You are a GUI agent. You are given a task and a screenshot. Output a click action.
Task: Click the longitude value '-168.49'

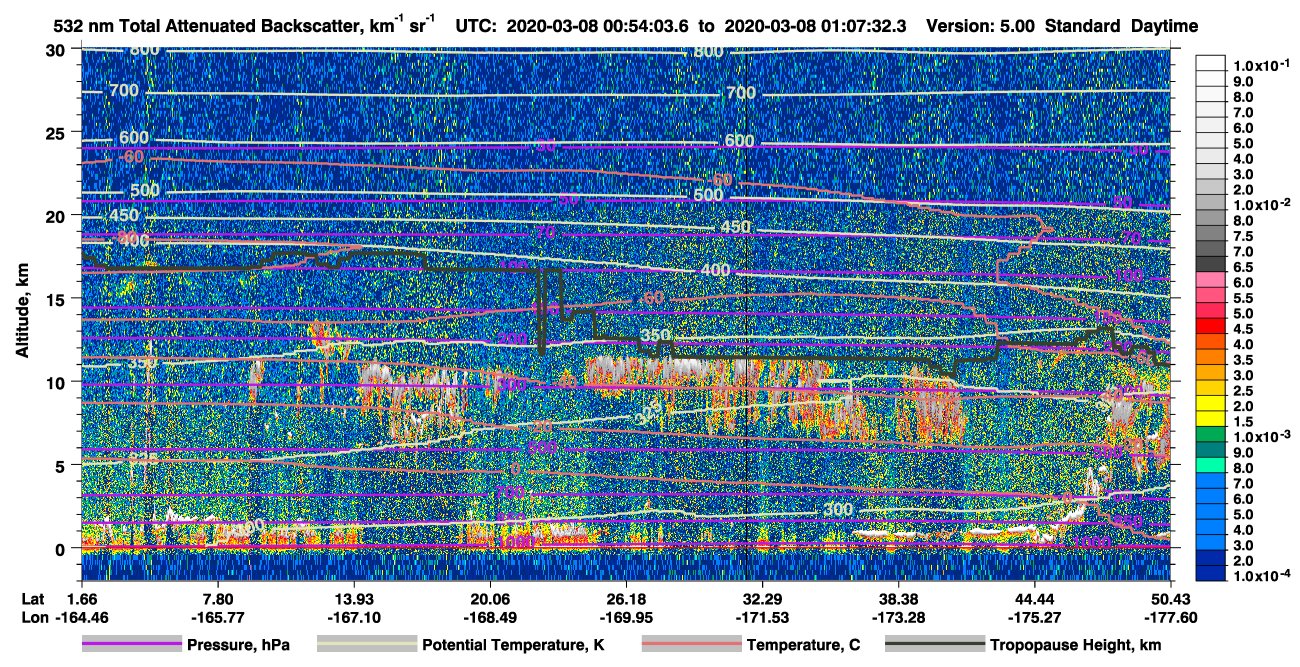pyautogui.click(x=490, y=617)
